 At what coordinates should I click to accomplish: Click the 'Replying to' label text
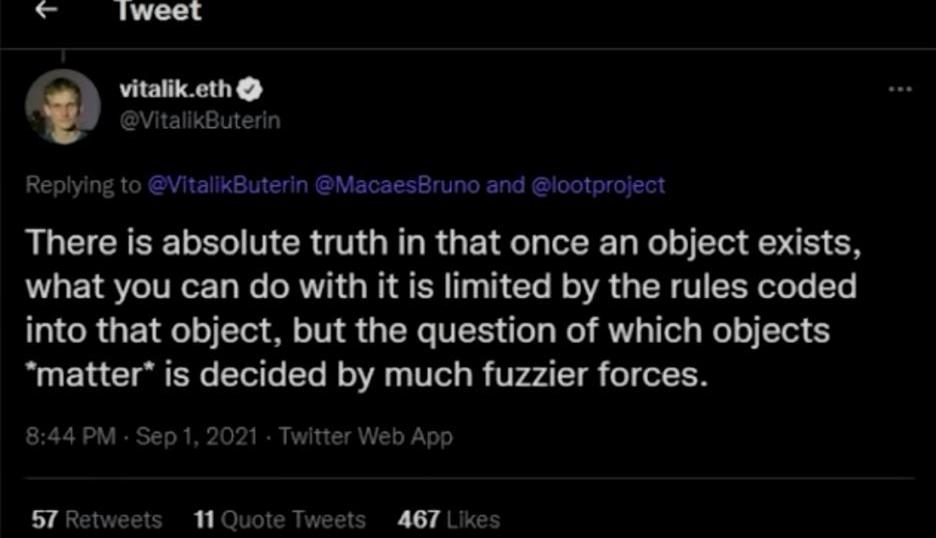point(82,185)
